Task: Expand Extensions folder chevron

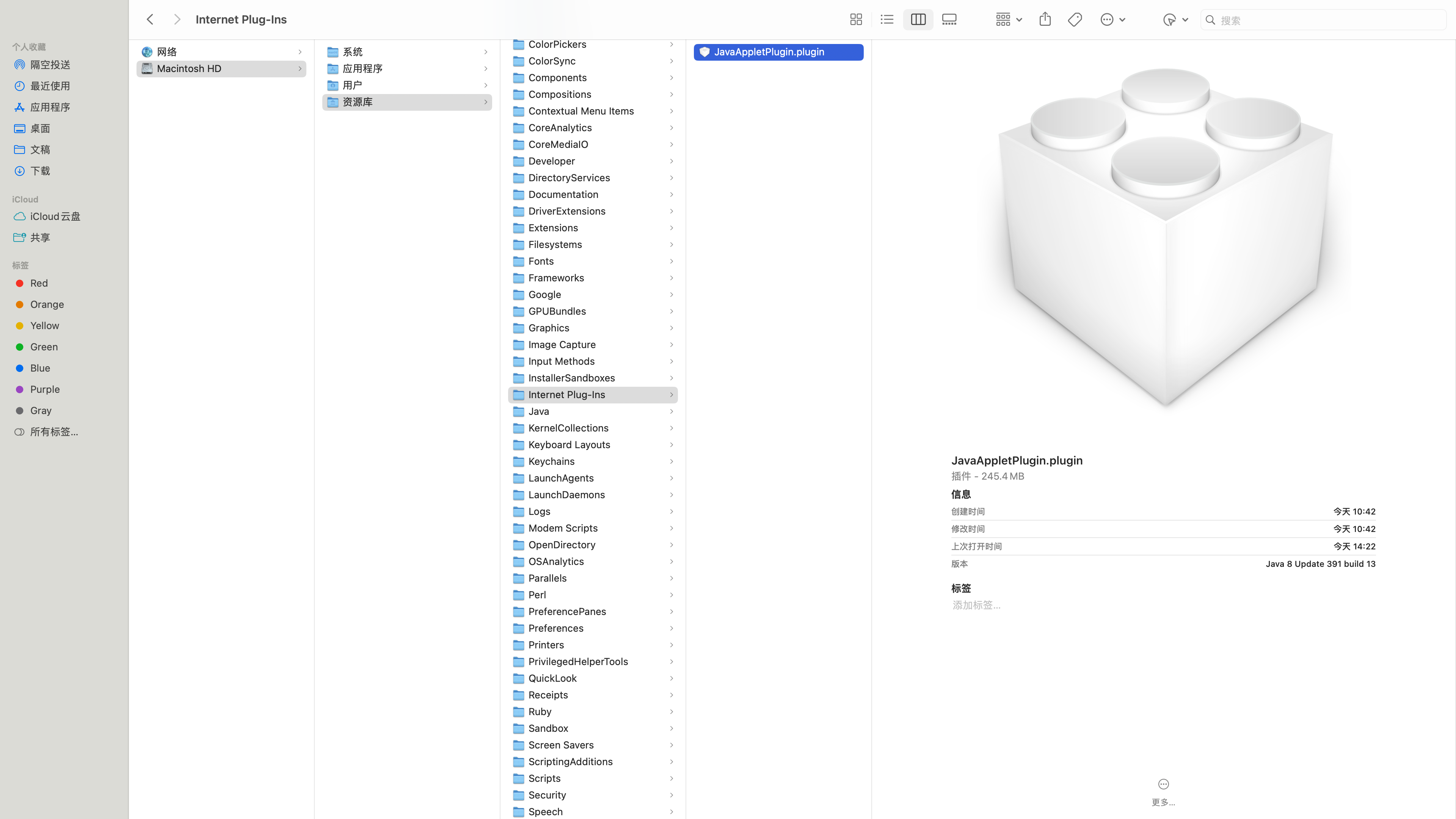Action: (x=672, y=228)
